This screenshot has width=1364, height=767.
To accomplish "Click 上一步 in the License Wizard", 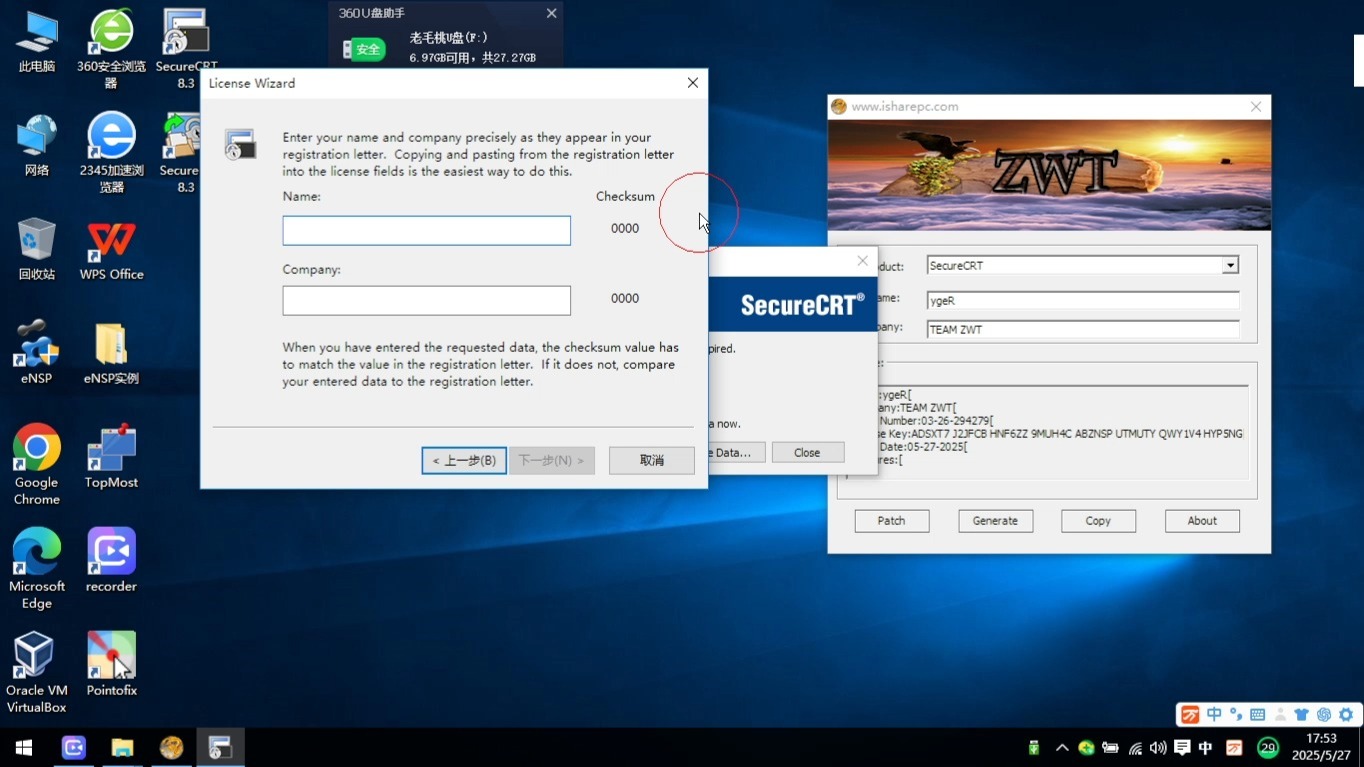I will [463, 460].
